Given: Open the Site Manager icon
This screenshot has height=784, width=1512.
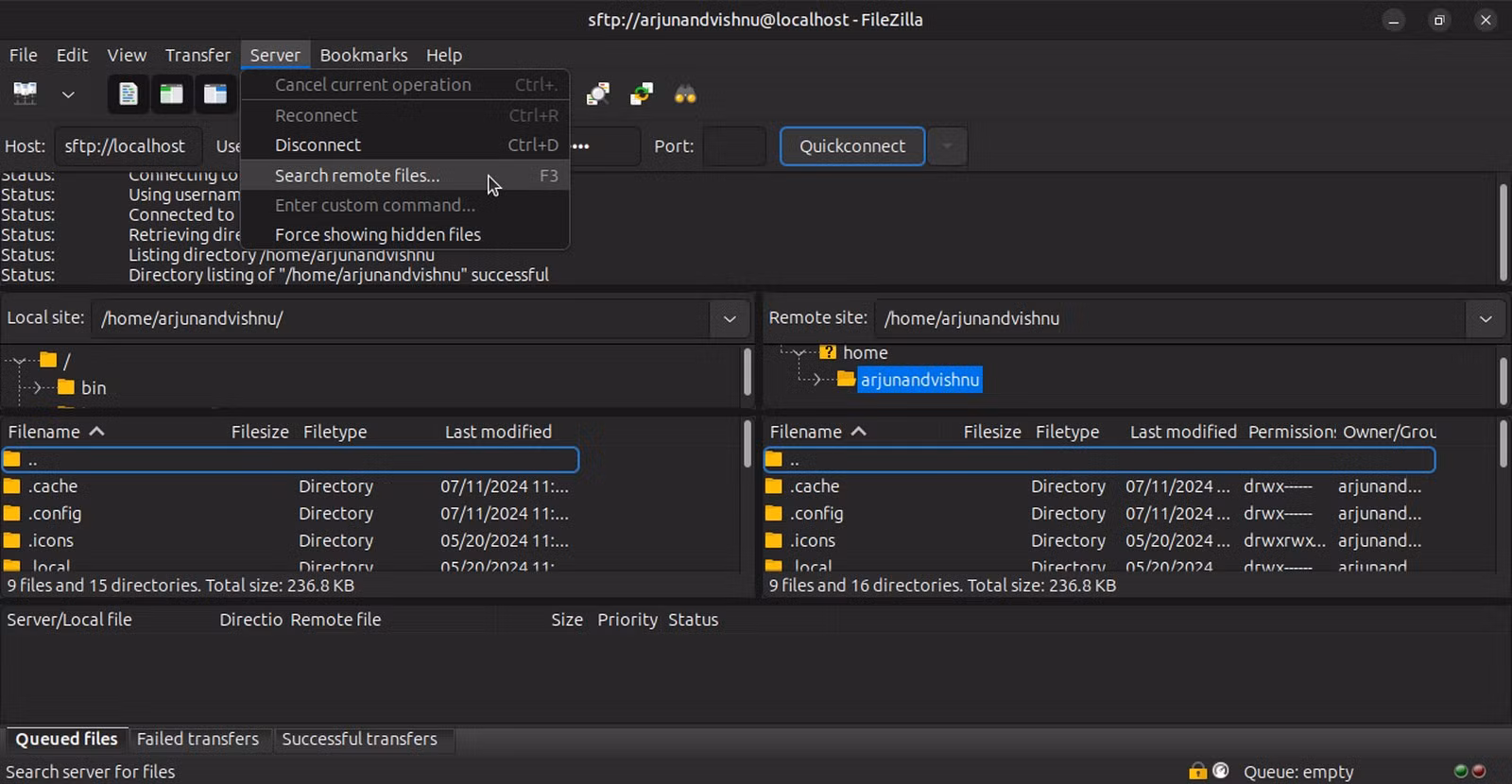Looking at the screenshot, I should pyautogui.click(x=26, y=94).
